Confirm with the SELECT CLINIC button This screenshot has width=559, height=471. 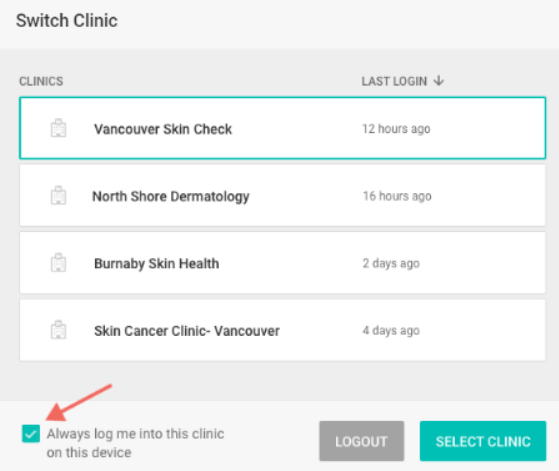(x=483, y=441)
